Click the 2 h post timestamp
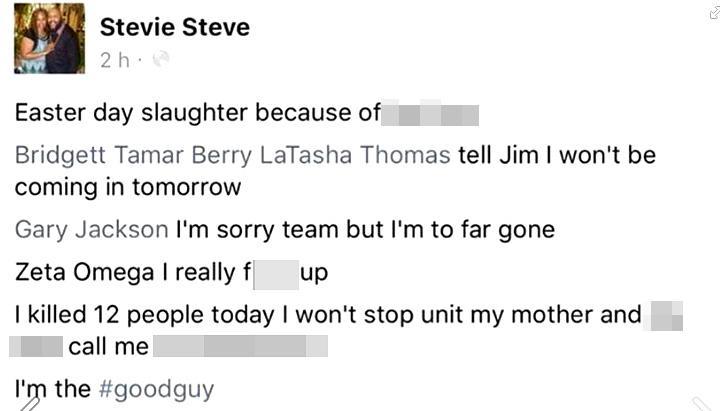This screenshot has height=411, width=720. pyautogui.click(x=115, y=60)
